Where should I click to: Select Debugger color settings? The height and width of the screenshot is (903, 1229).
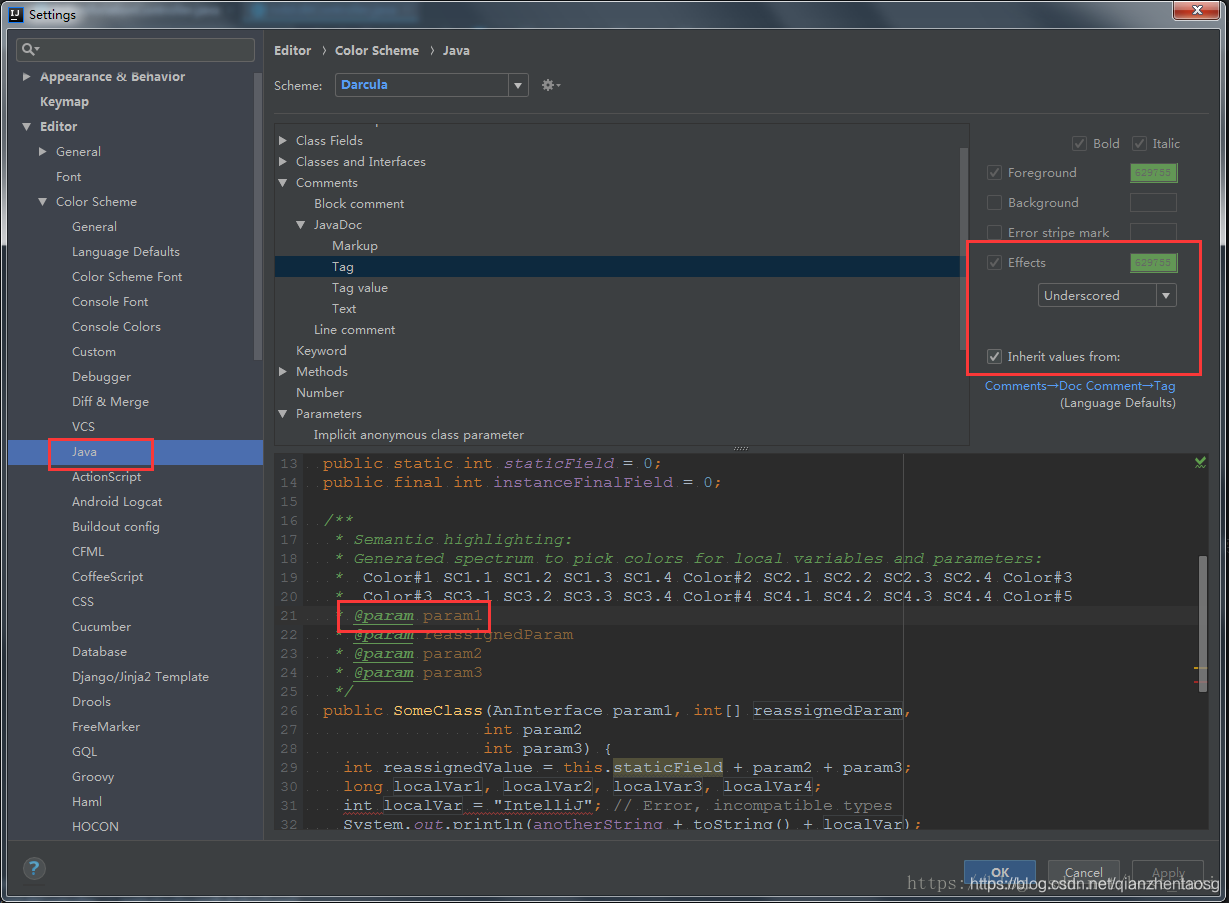coord(101,377)
